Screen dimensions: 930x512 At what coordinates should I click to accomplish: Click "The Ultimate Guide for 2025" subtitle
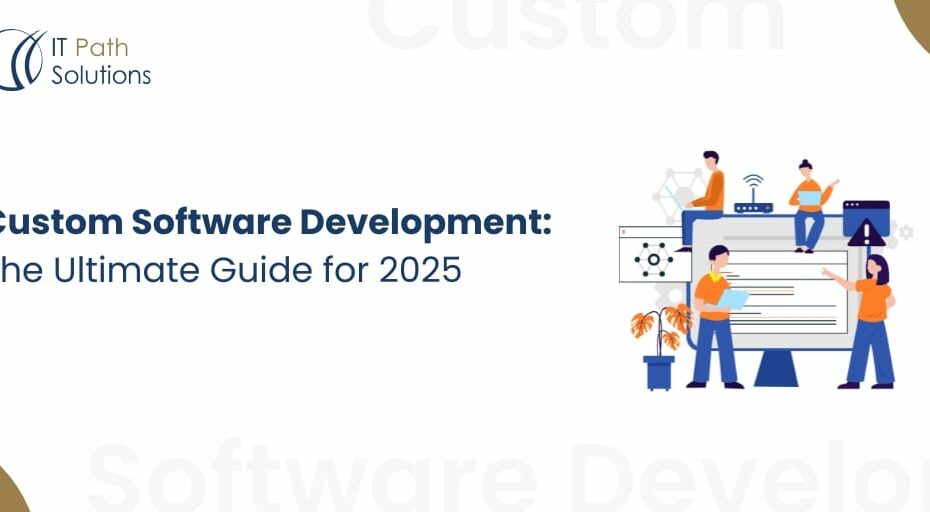coord(230,270)
